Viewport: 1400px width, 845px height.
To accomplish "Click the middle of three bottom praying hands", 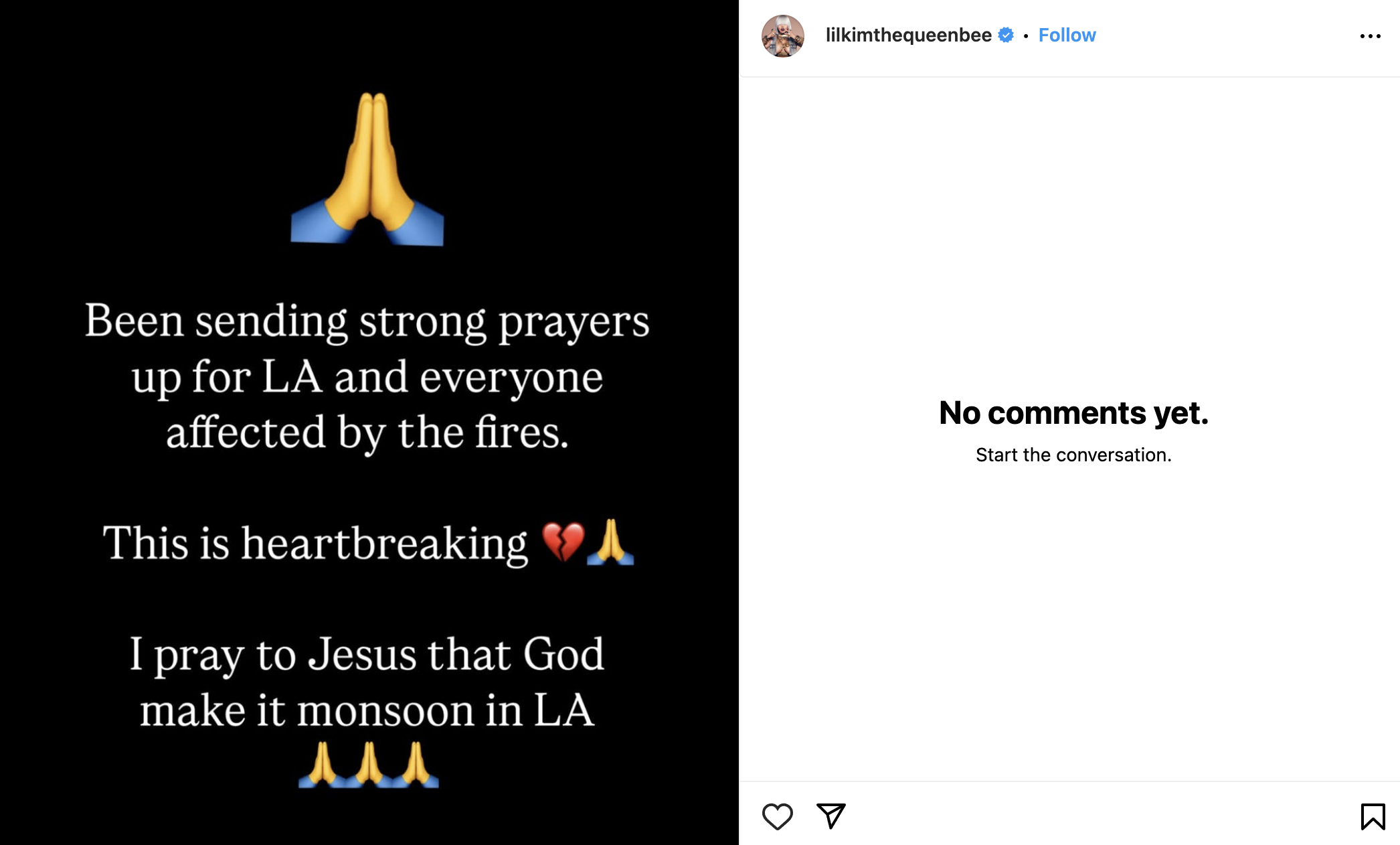I will click(x=368, y=764).
